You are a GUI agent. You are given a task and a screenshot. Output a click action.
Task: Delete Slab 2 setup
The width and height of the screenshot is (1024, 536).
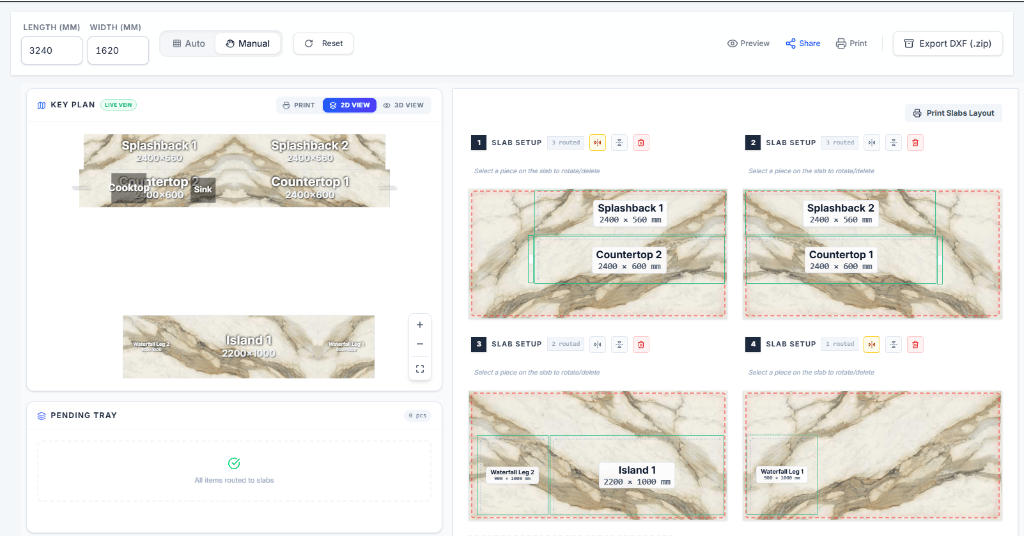[x=916, y=142]
